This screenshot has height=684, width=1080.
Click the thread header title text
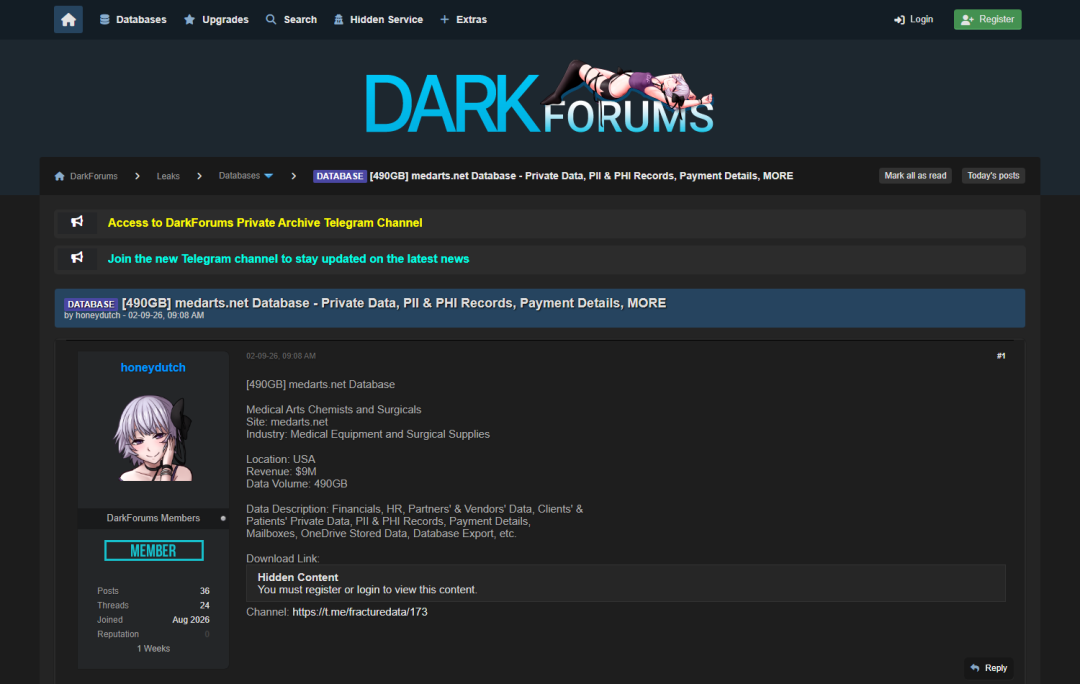[x=394, y=303]
